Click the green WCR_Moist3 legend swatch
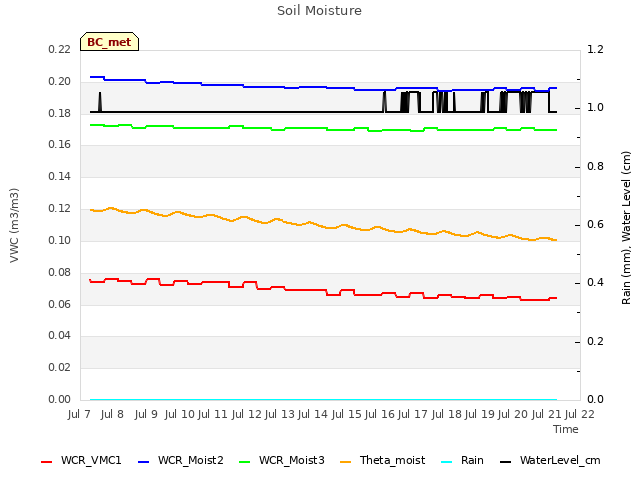Viewport: 640px width, 480px height. pos(244,462)
